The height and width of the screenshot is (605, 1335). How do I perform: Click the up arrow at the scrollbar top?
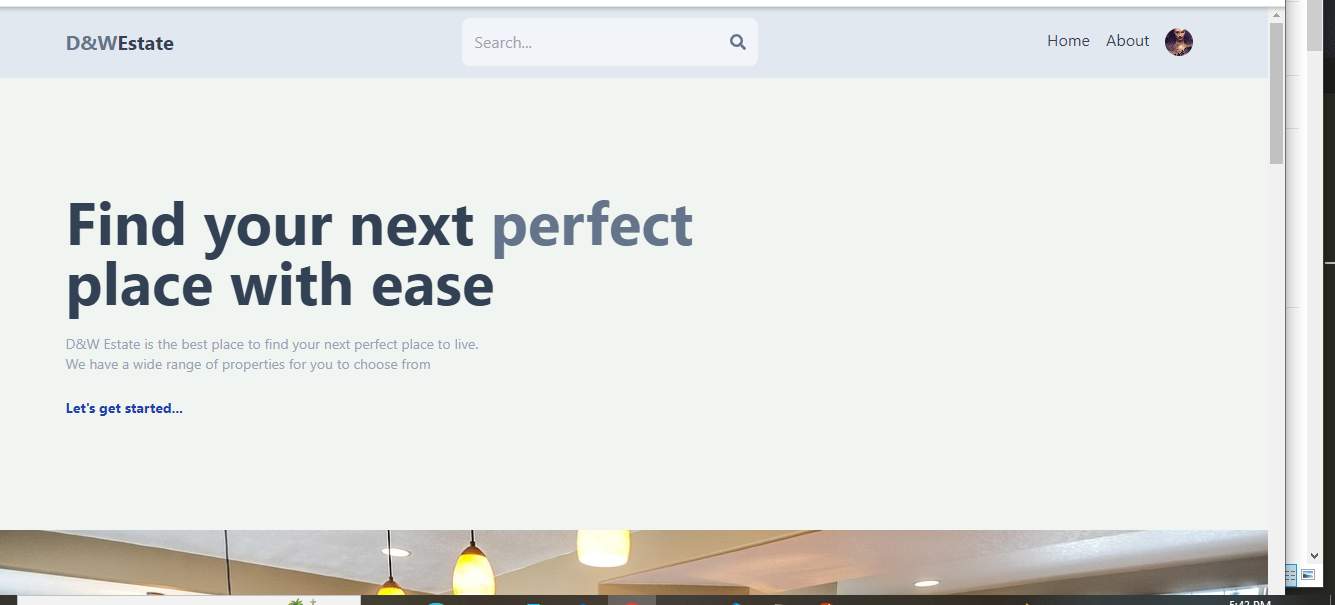(1277, 13)
